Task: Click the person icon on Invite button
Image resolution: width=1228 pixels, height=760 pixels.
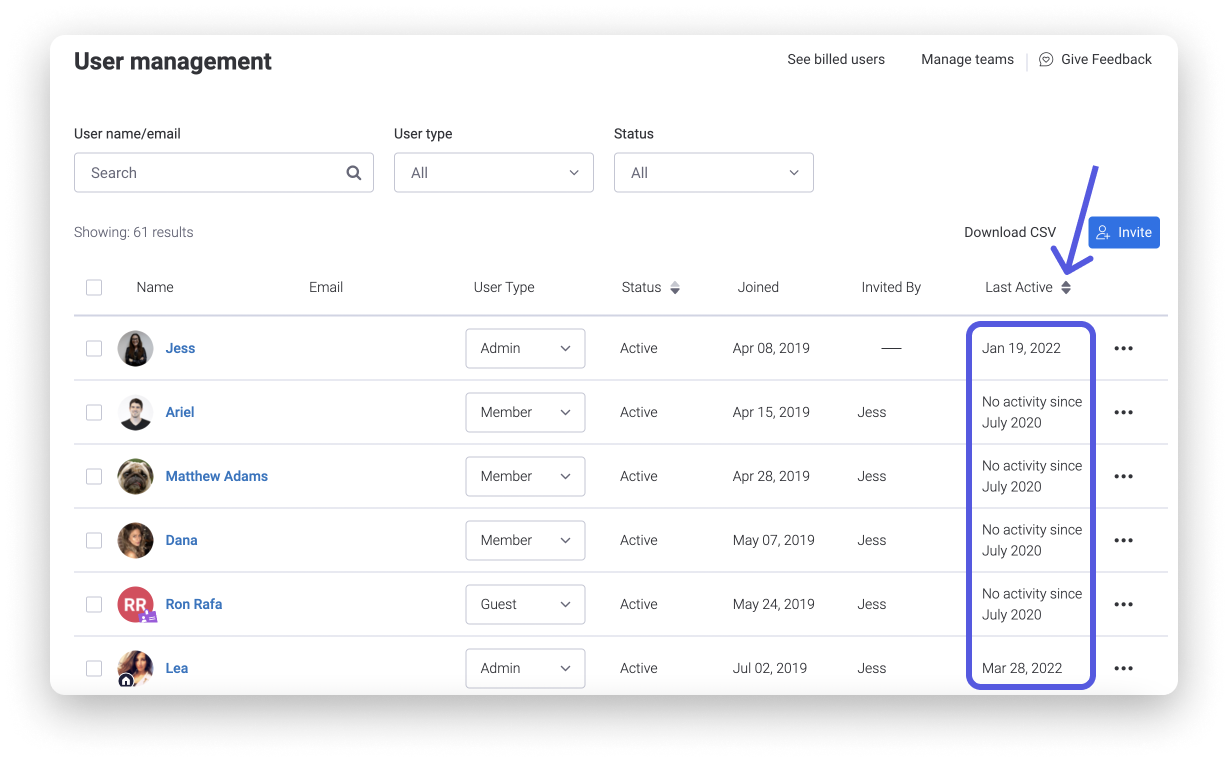Action: click(1102, 232)
